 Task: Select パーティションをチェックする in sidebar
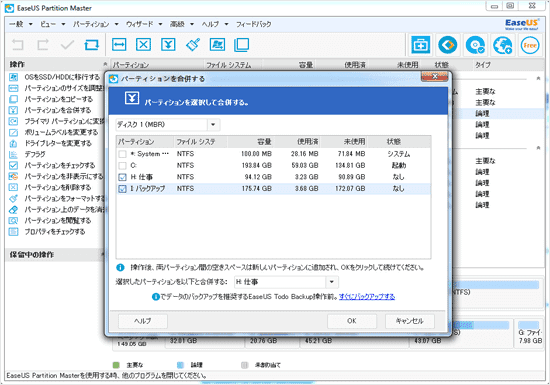(x=60, y=165)
